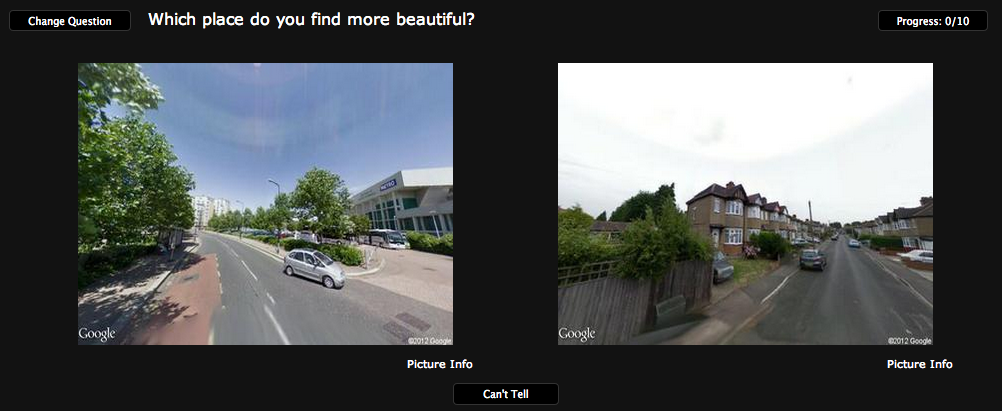Click the Progress 0/10 indicator
1002x411 pixels.
coord(932,21)
